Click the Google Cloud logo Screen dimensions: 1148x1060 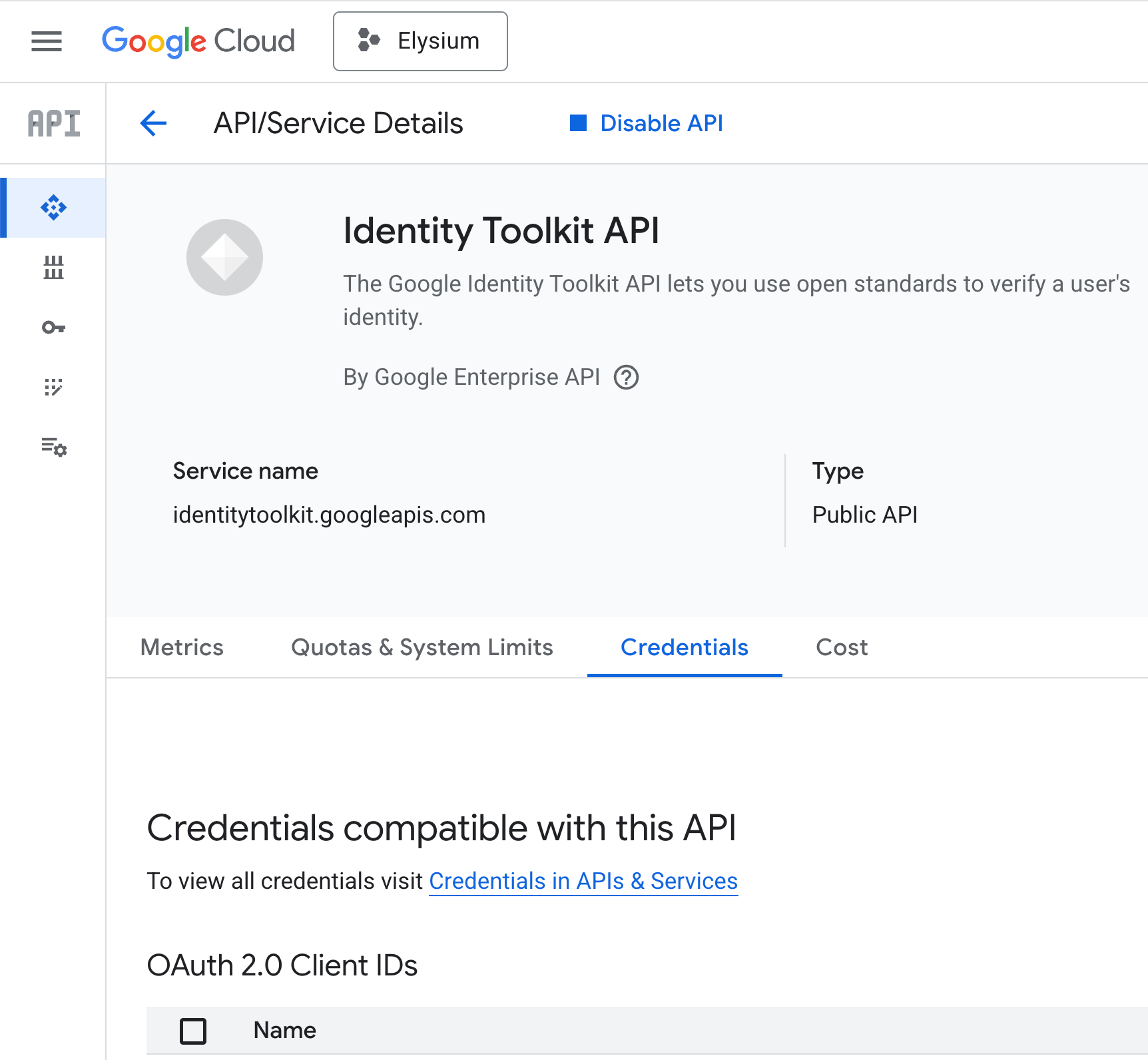point(198,41)
